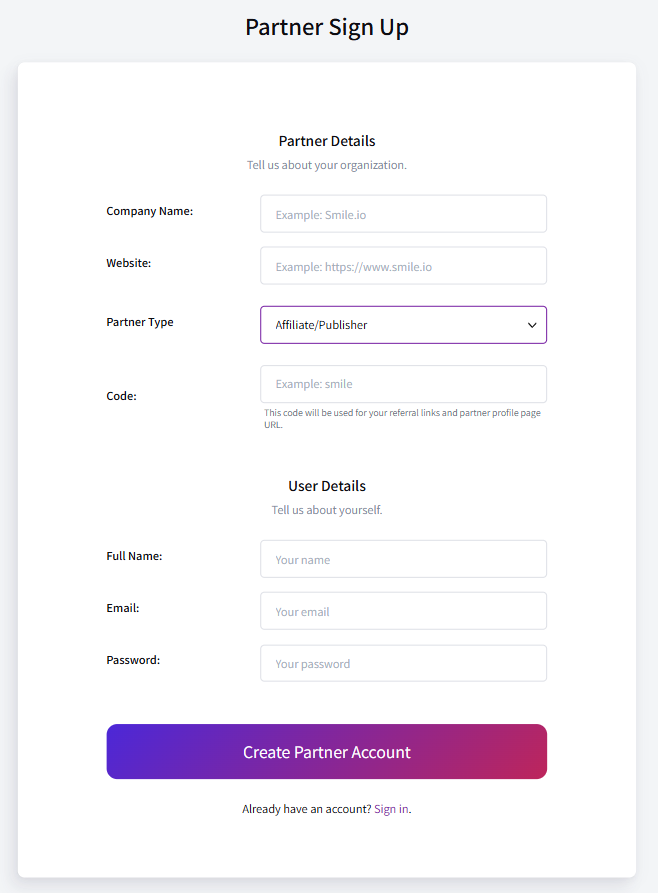Click the Code input field
Viewport: 658px width, 893px height.
tap(403, 383)
